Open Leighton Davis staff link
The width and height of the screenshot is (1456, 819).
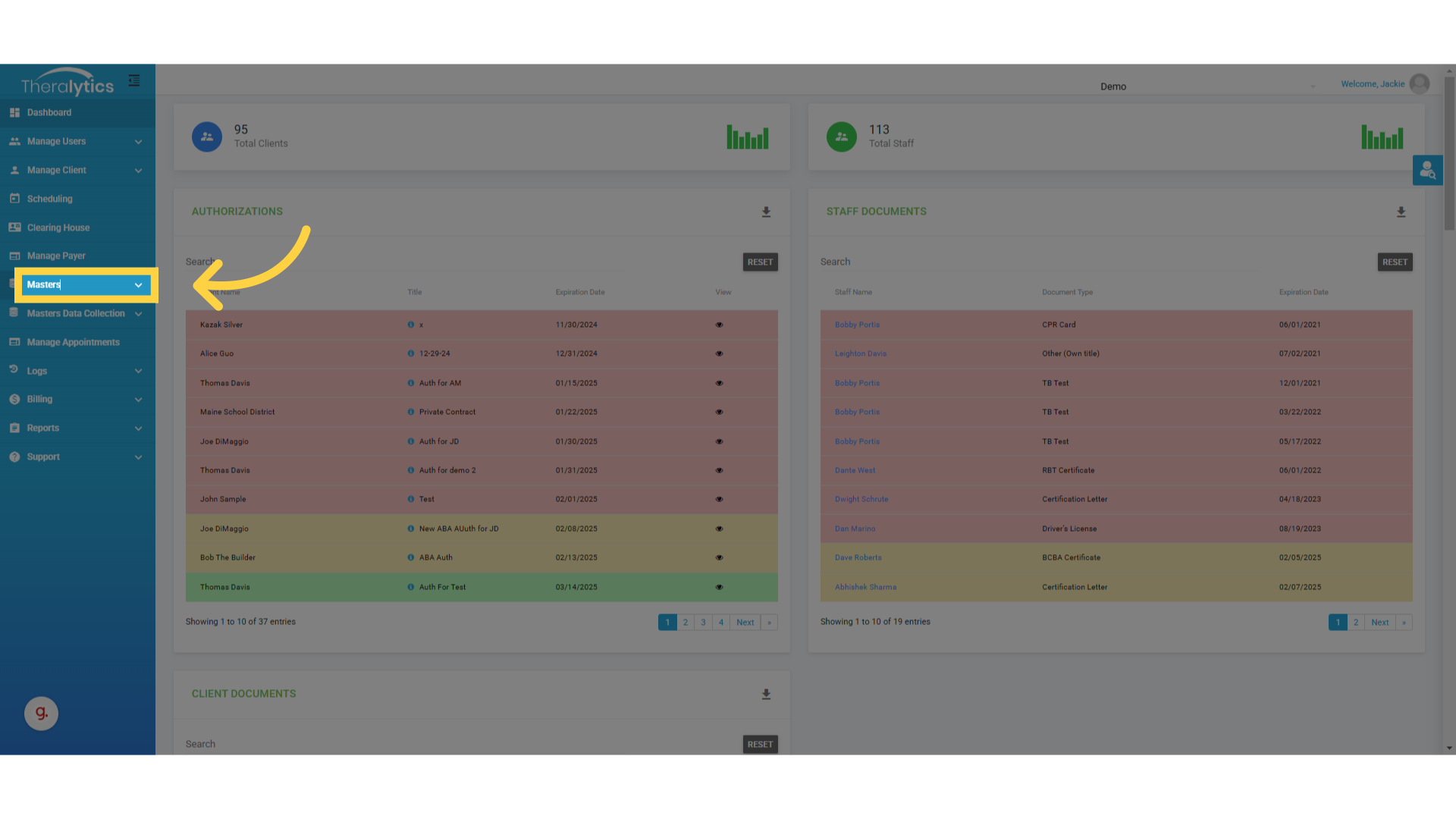860,354
